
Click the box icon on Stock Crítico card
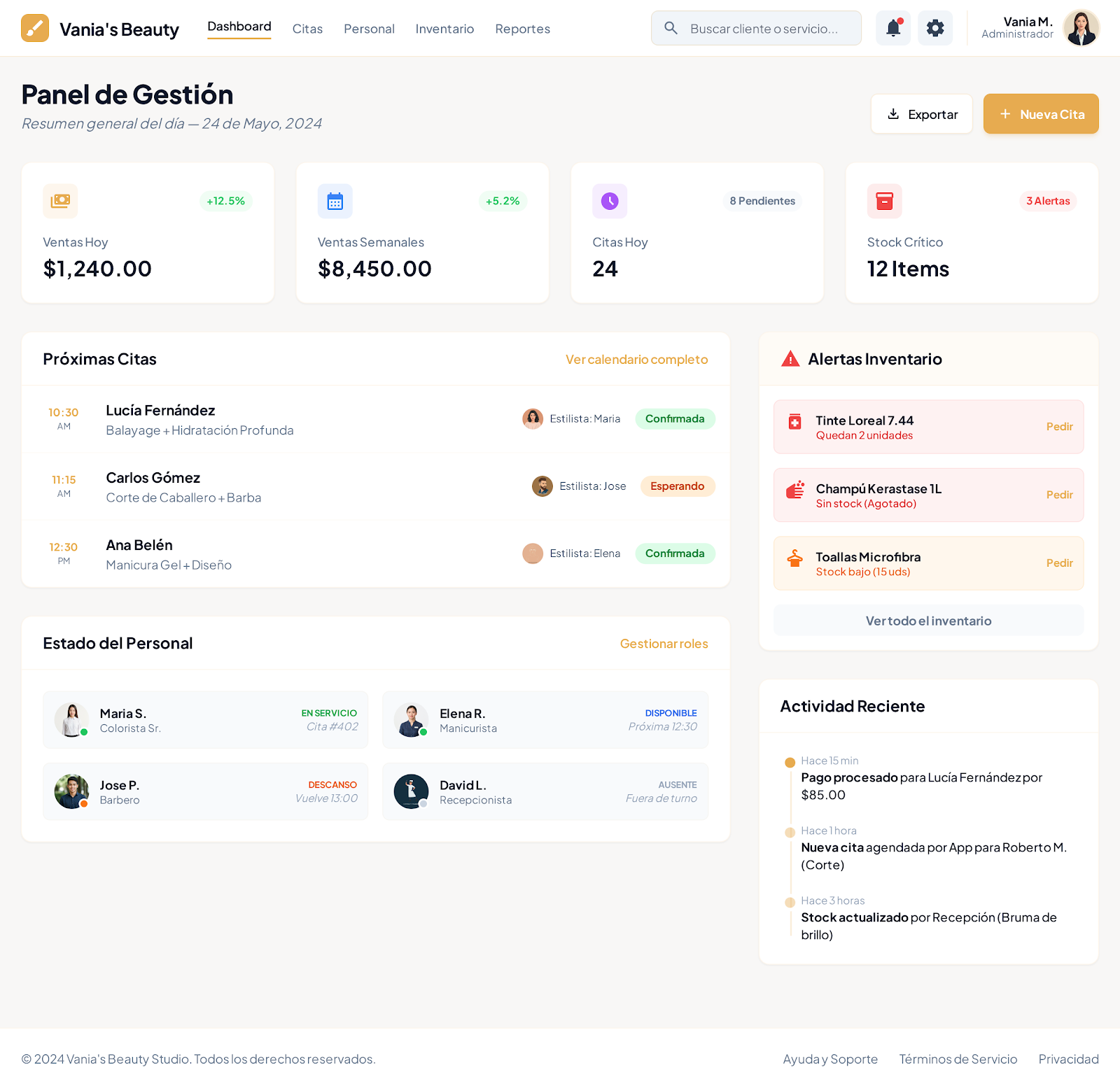pos(884,201)
